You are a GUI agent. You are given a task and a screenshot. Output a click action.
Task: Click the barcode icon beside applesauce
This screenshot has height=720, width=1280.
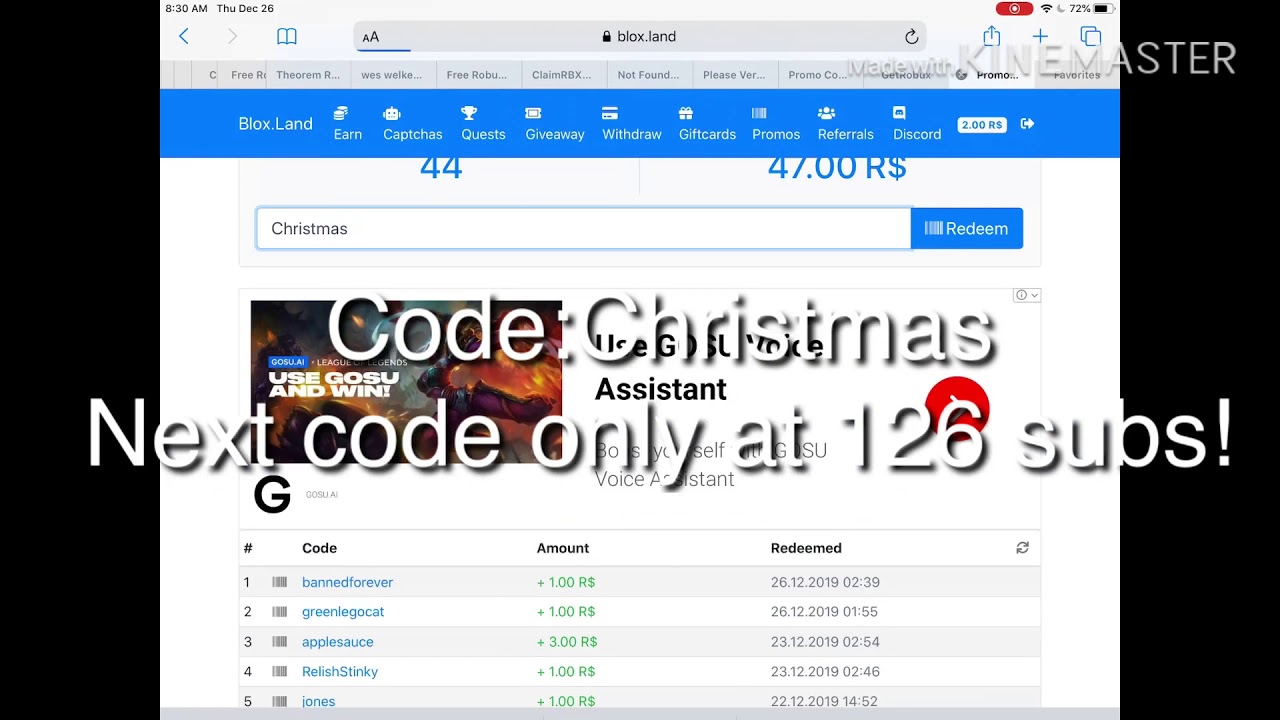[x=279, y=642]
